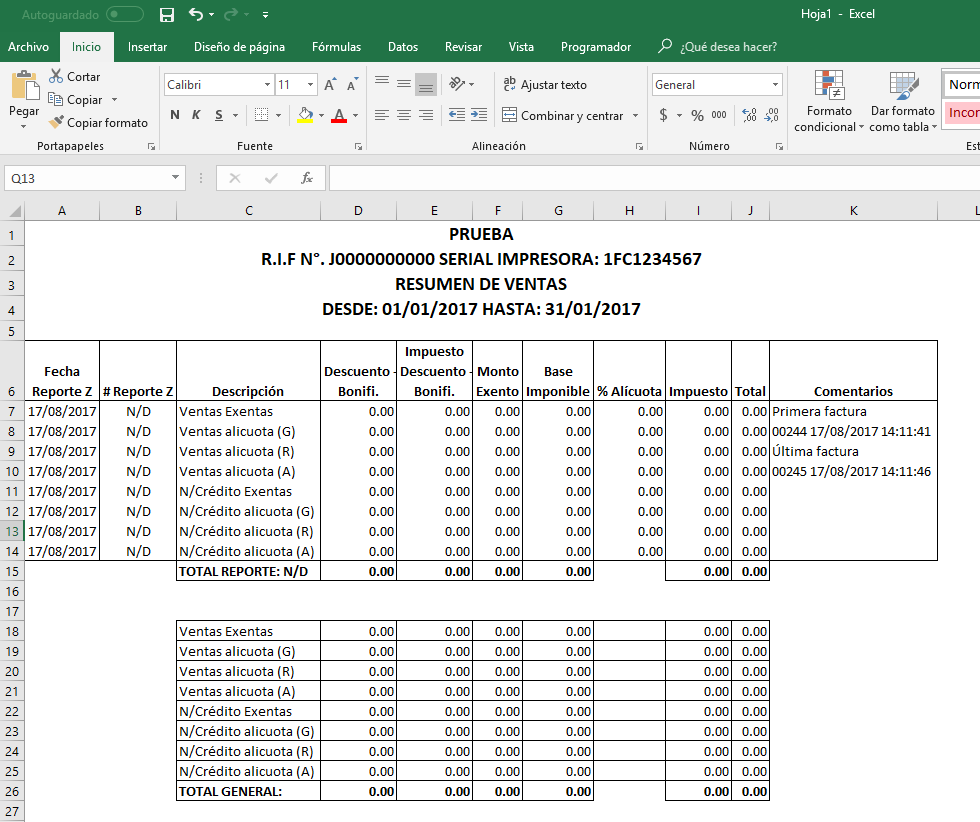Image resolution: width=980 pixels, height=822 pixels.
Task: Open the Calibri font name dropdown
Action: click(267, 85)
